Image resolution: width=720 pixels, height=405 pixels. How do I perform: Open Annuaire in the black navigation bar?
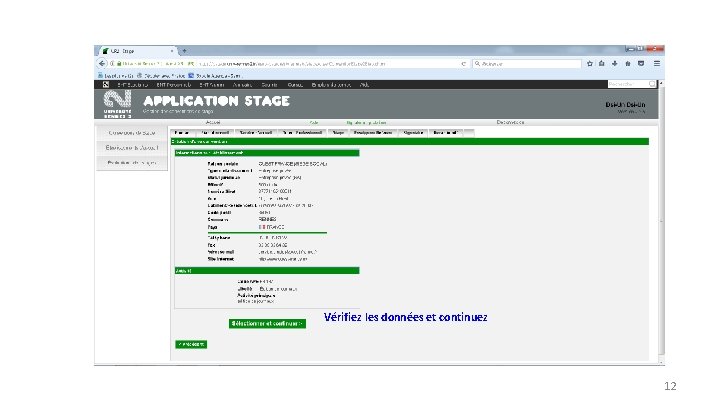(x=242, y=84)
